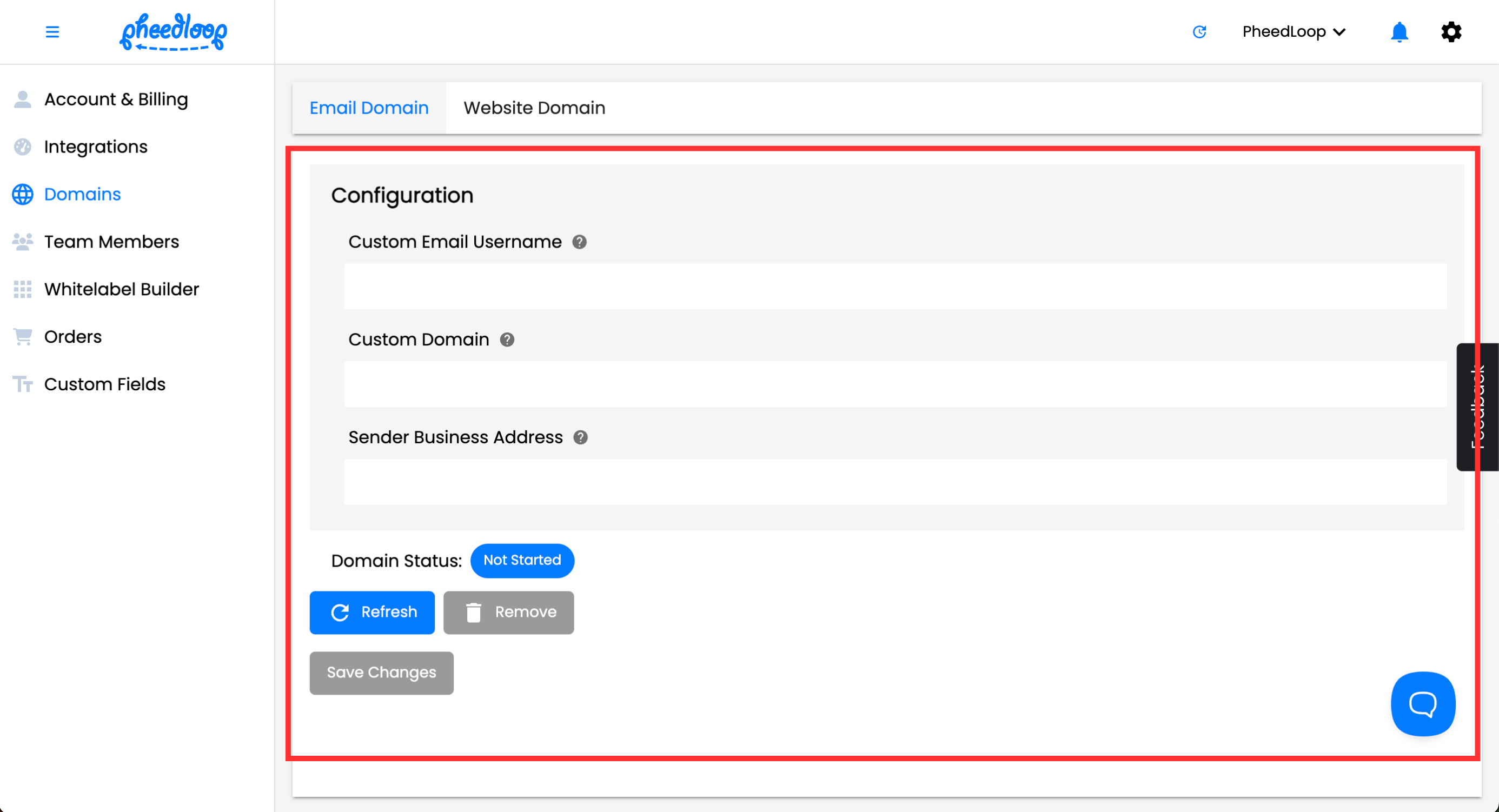This screenshot has height=812, width=1499.
Task: Open Whitelabel Builder
Action: coord(122,289)
